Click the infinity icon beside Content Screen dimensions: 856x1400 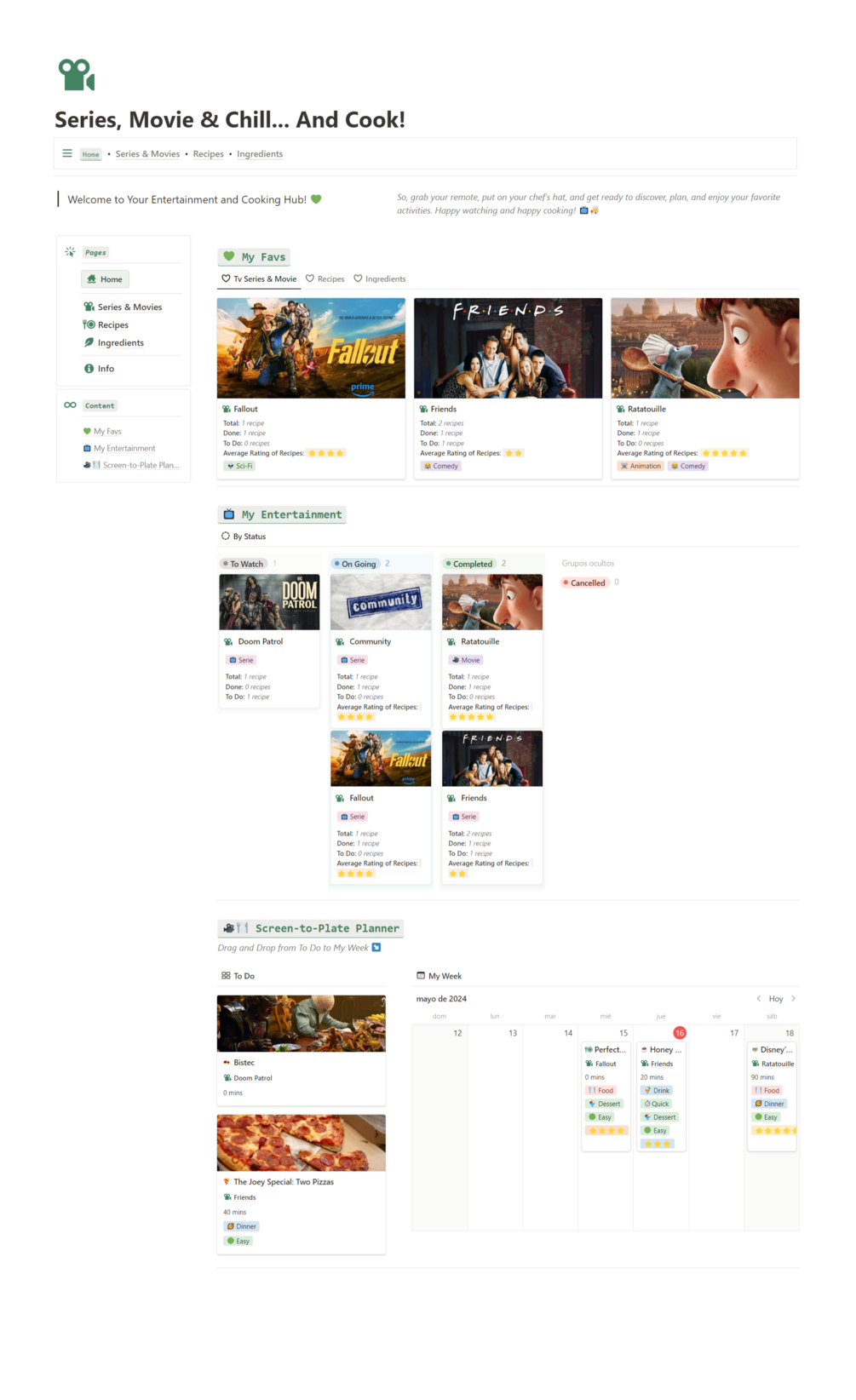70,405
